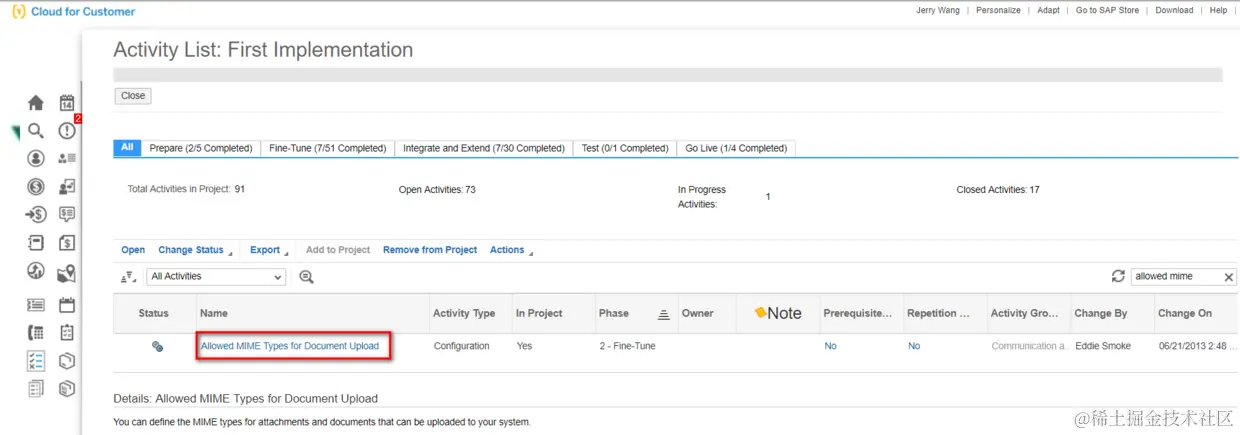Open Allowed MIME Types for Document Upload link
Image resolution: width=1240 pixels, height=435 pixels.
290,346
